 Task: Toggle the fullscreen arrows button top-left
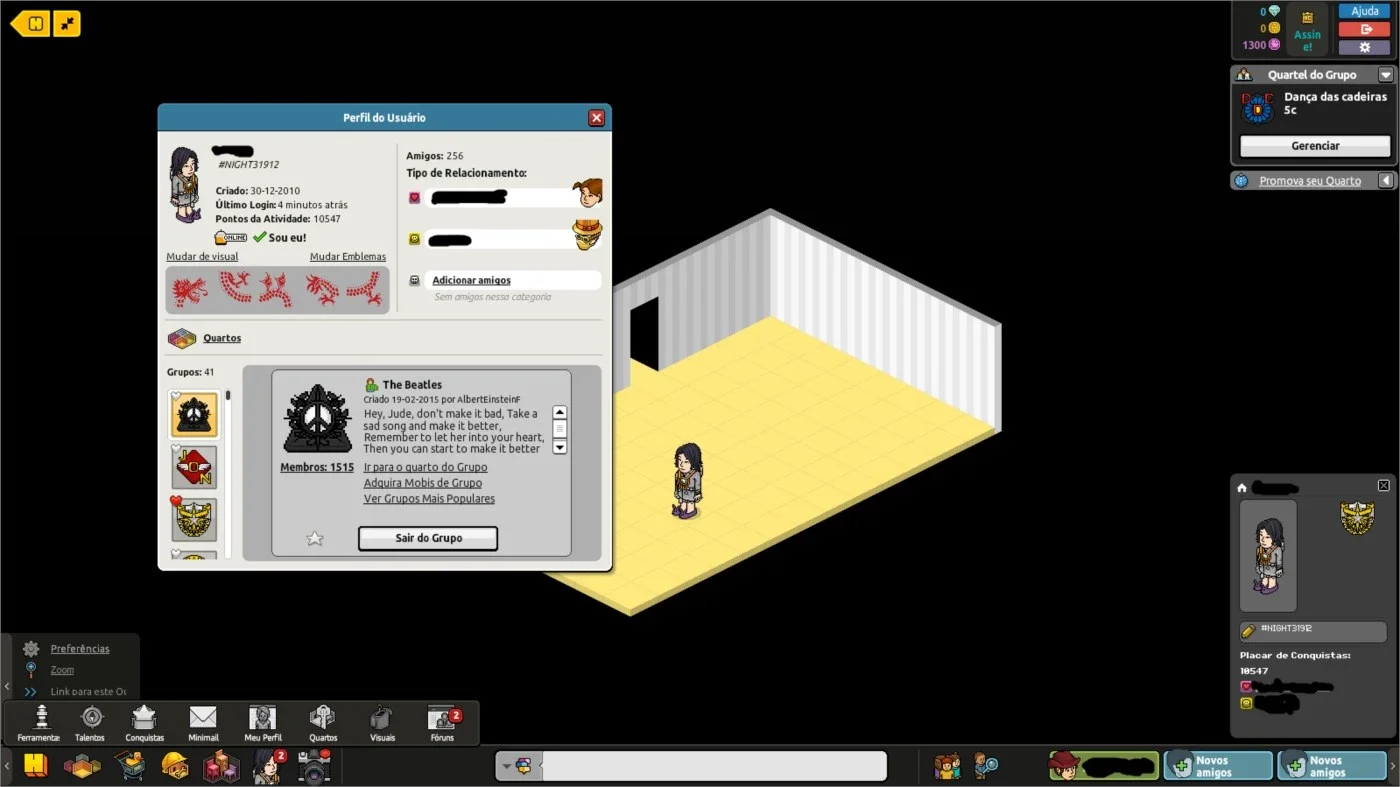click(x=68, y=23)
